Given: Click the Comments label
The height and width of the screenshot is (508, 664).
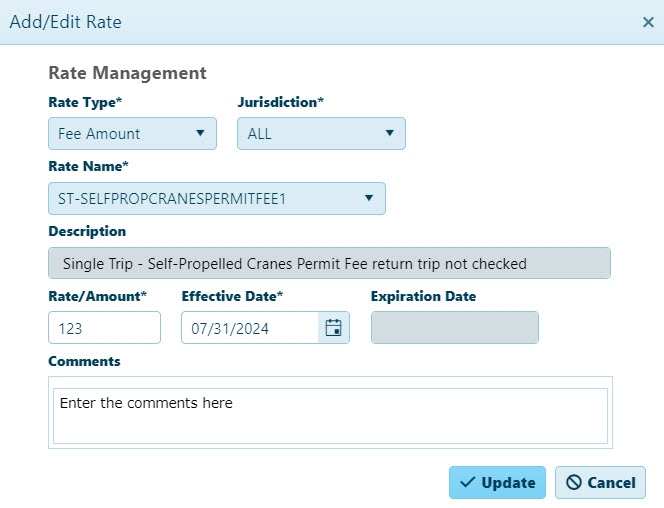Looking at the screenshot, I should pos(84,361).
